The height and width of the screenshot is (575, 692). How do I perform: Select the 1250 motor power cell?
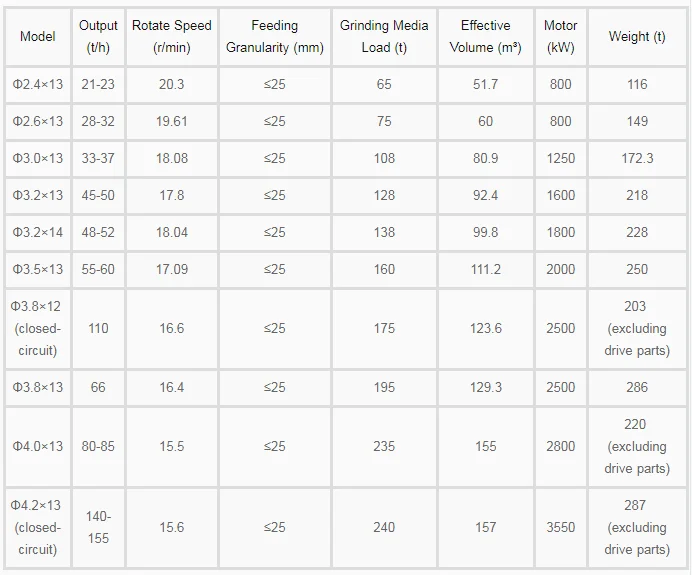tap(560, 158)
